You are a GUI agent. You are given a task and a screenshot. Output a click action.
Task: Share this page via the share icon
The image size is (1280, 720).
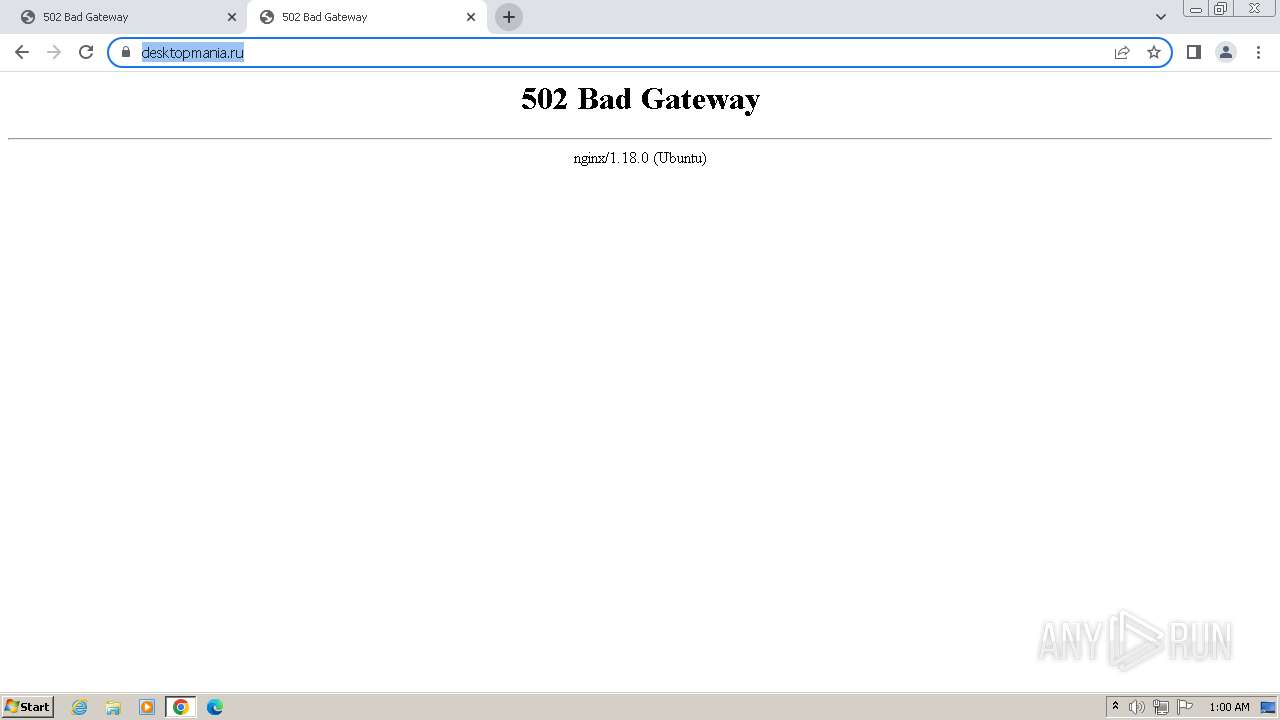[1122, 52]
